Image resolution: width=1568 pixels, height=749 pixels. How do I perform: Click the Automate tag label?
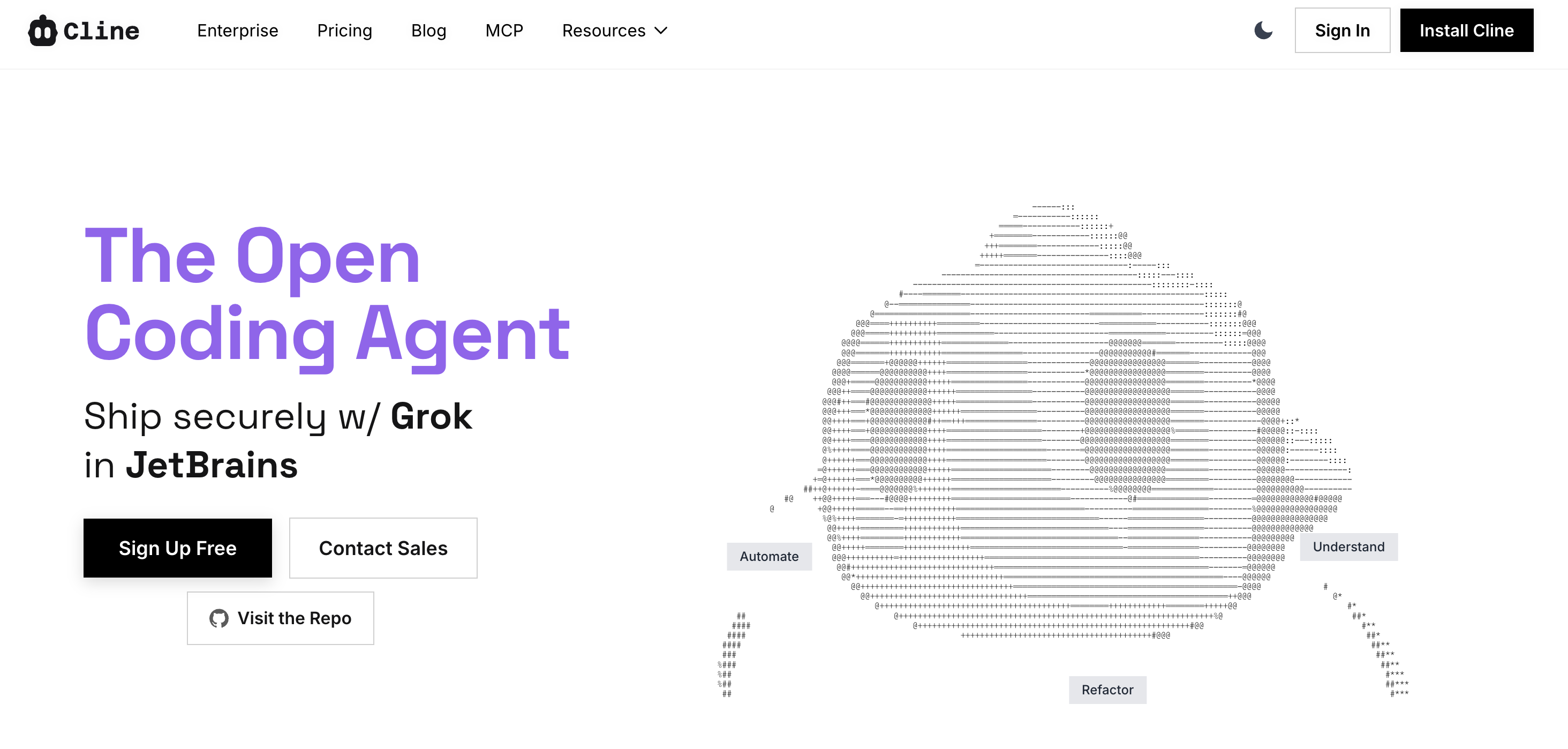(769, 557)
